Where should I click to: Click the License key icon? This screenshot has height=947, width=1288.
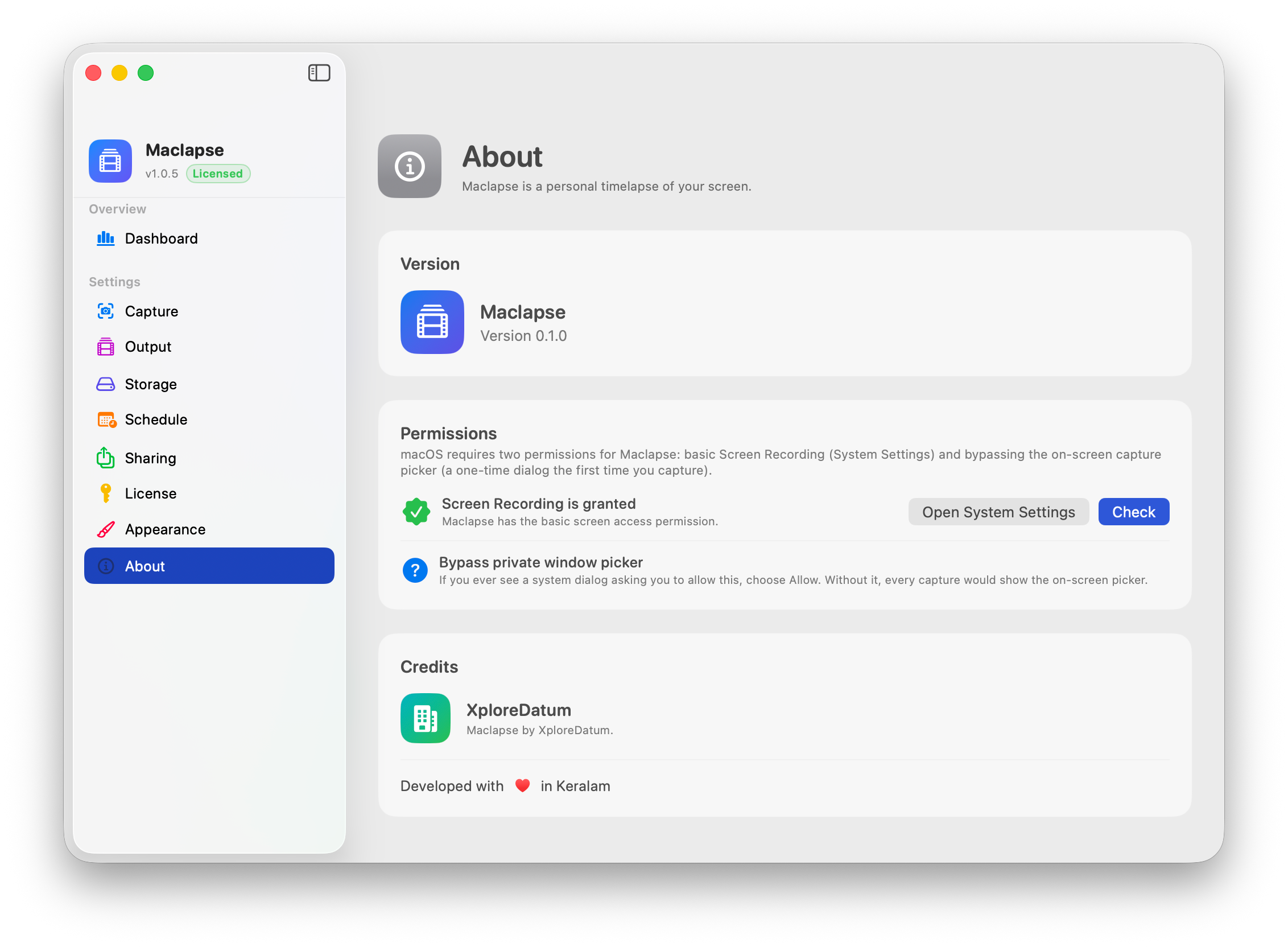point(105,493)
